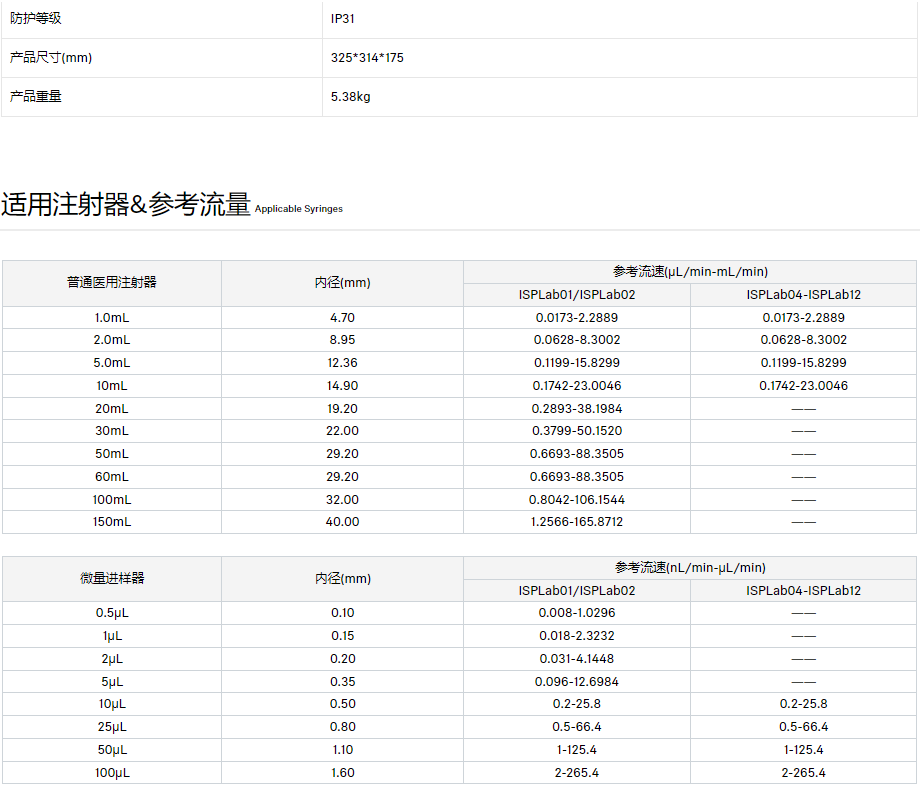The width and height of the screenshot is (920, 788).
Task: Click the 12.36 inner diameter cell
Action: pos(342,363)
